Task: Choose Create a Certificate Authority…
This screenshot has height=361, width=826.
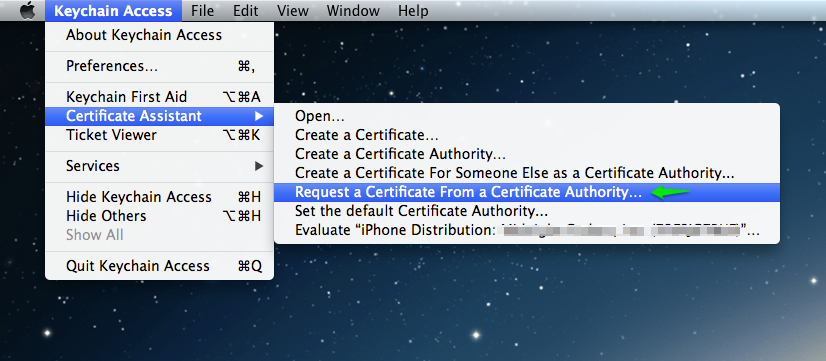Action: tap(527, 154)
